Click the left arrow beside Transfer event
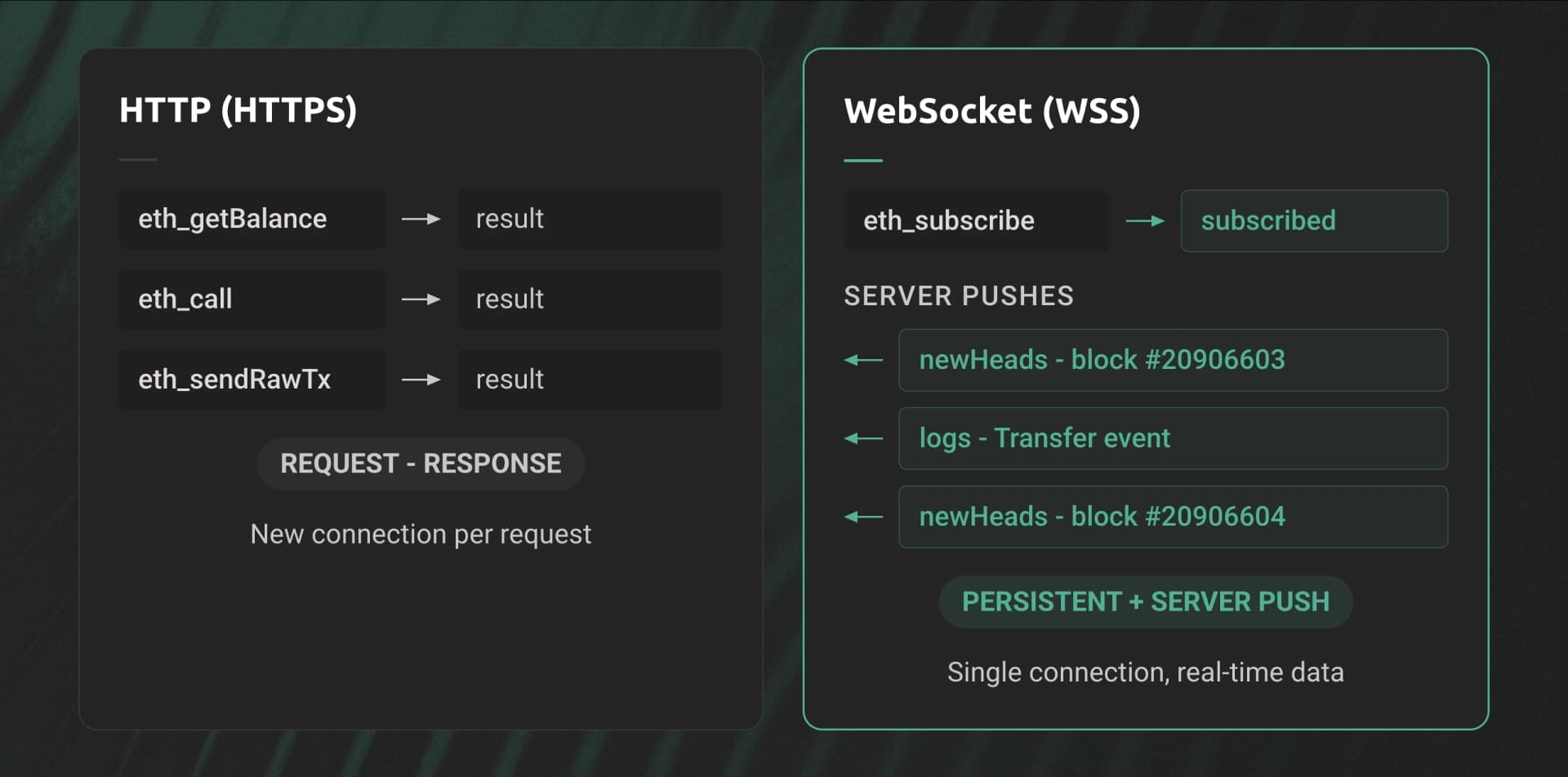The height and width of the screenshot is (777, 1568). 863,438
